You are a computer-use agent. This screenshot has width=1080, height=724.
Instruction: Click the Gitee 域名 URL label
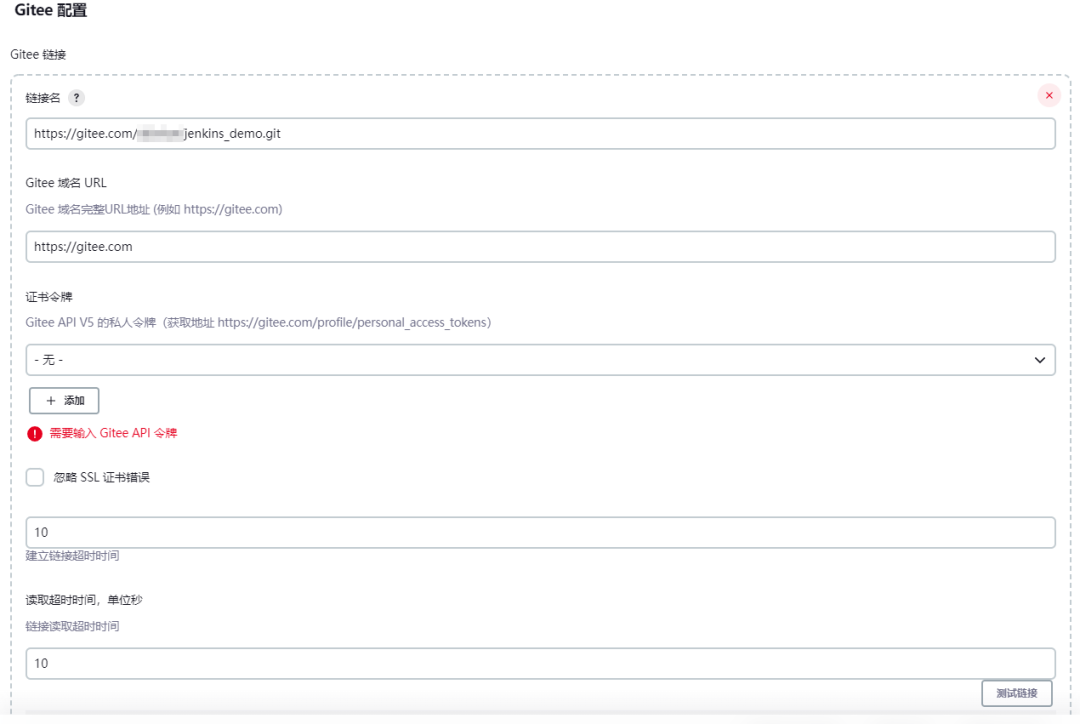[66, 183]
